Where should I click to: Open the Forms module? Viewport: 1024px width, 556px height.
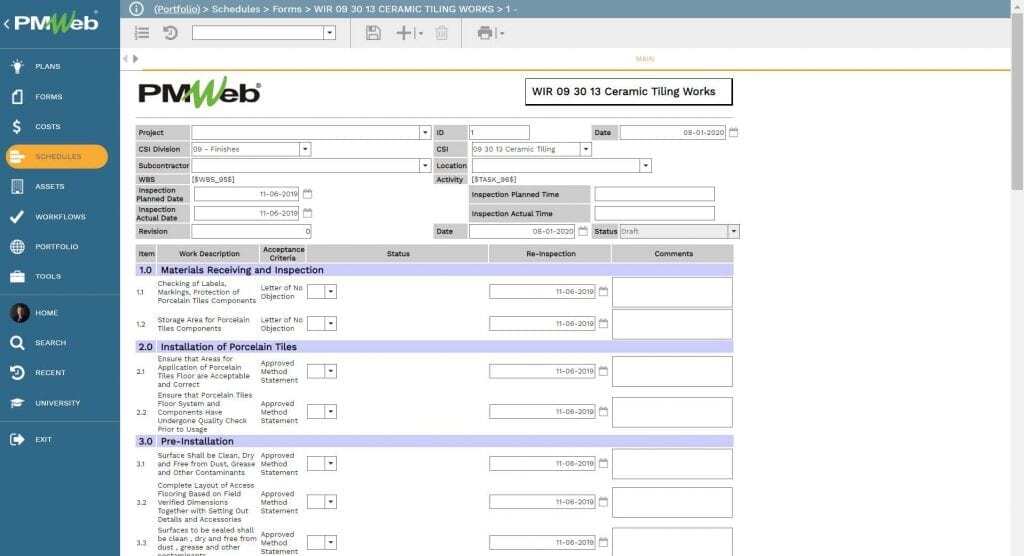[x=48, y=97]
